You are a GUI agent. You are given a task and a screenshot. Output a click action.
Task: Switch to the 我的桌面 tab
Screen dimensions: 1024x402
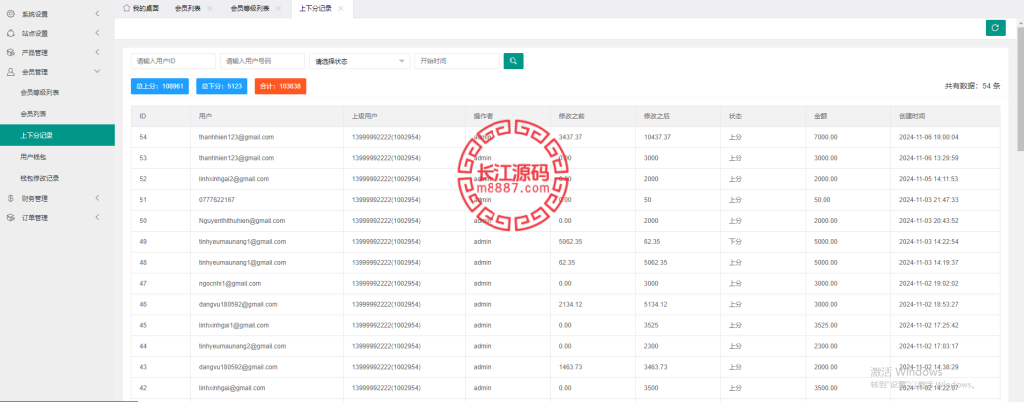(140, 8)
